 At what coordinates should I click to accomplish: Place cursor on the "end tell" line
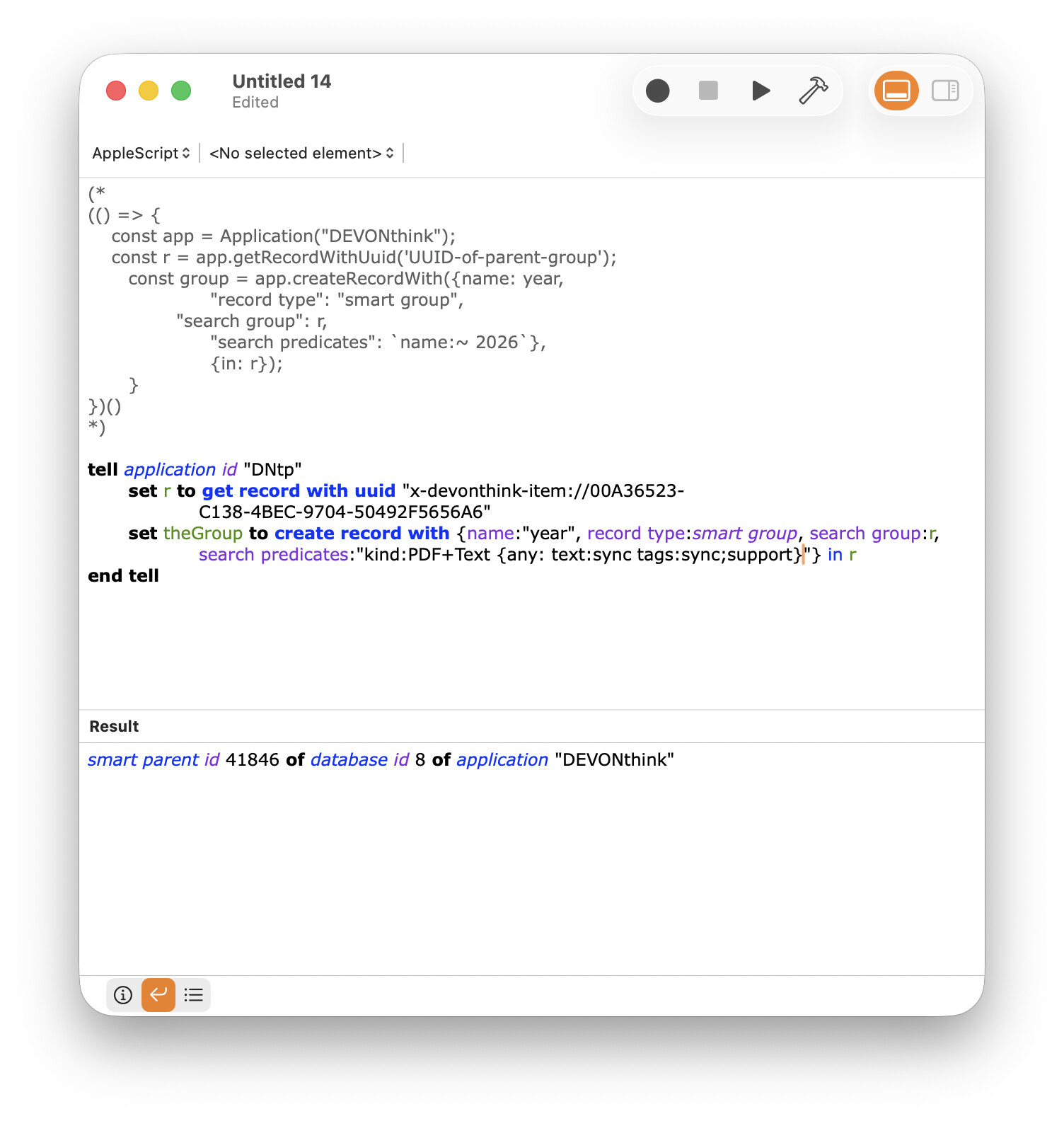(x=123, y=576)
